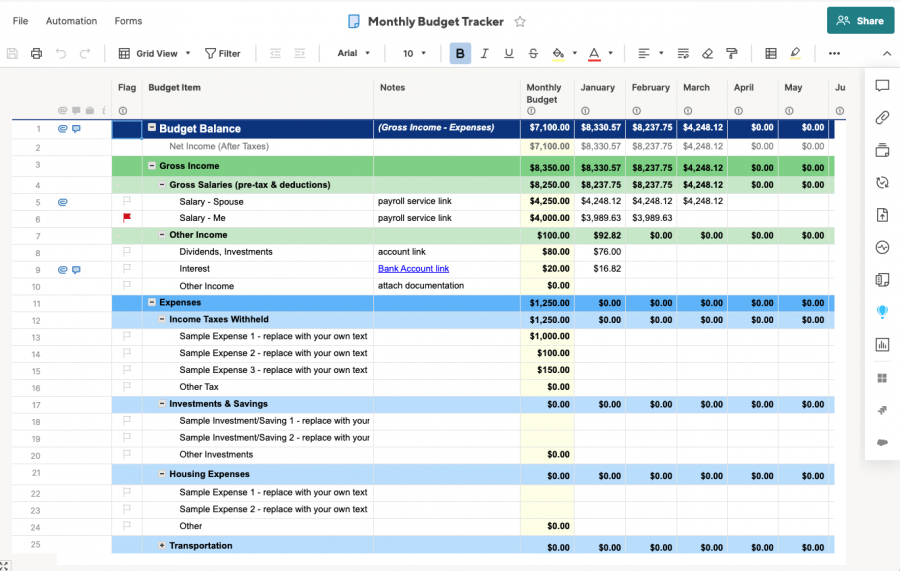This screenshot has width=900, height=571.
Task: Open Attachments panel in right sidebar
Action: click(x=882, y=118)
